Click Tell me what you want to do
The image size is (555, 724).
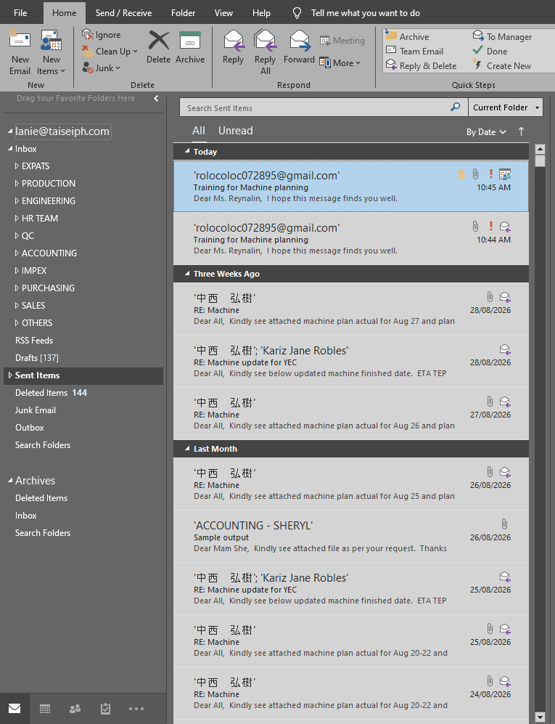pos(365,13)
